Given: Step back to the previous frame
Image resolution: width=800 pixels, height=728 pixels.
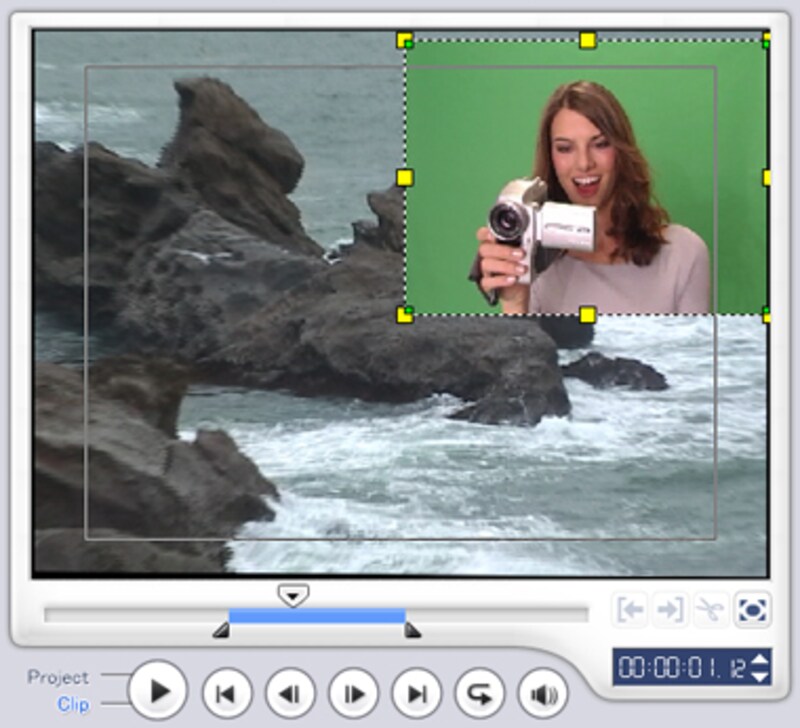Looking at the screenshot, I should coord(289,693).
